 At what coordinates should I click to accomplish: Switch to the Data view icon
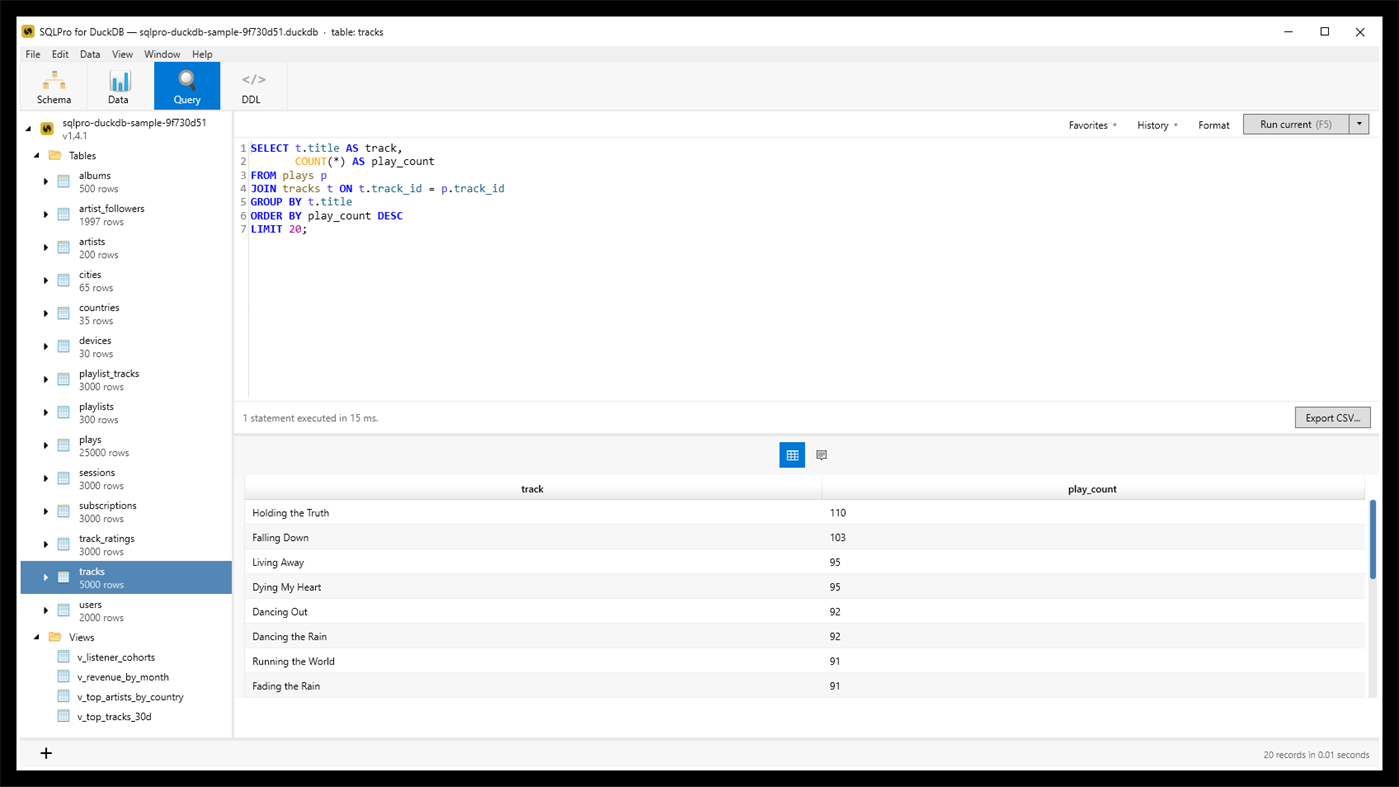[119, 80]
